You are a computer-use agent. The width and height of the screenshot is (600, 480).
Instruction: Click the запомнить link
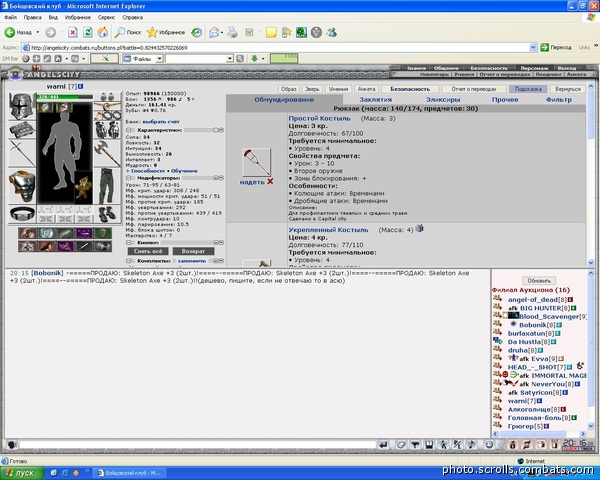[192, 261]
